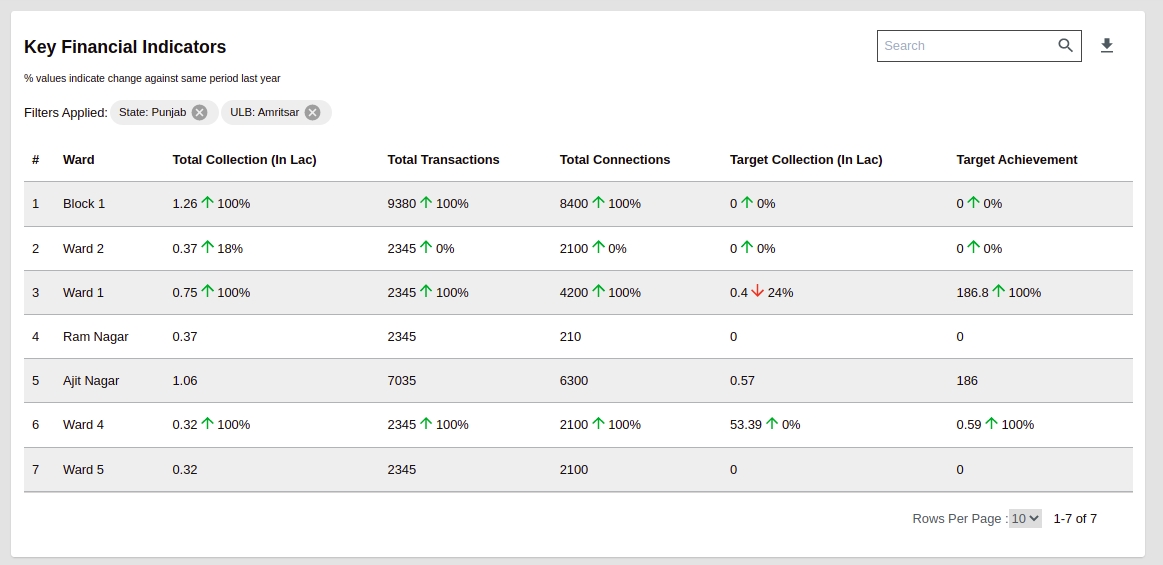Open the Ward 5 entry
The width and height of the screenshot is (1163, 565).
(83, 470)
